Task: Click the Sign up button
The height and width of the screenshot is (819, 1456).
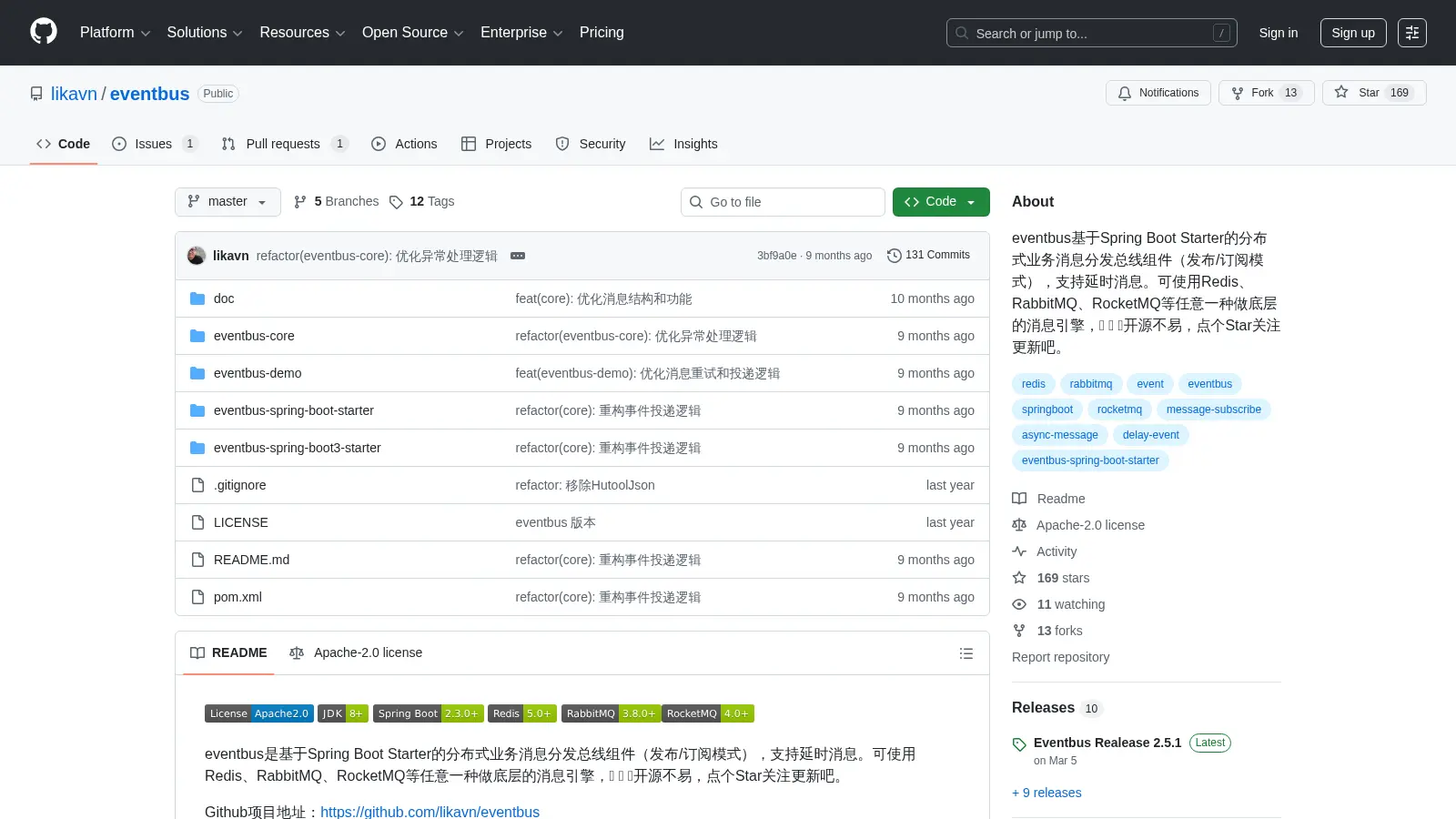Action: tap(1353, 33)
